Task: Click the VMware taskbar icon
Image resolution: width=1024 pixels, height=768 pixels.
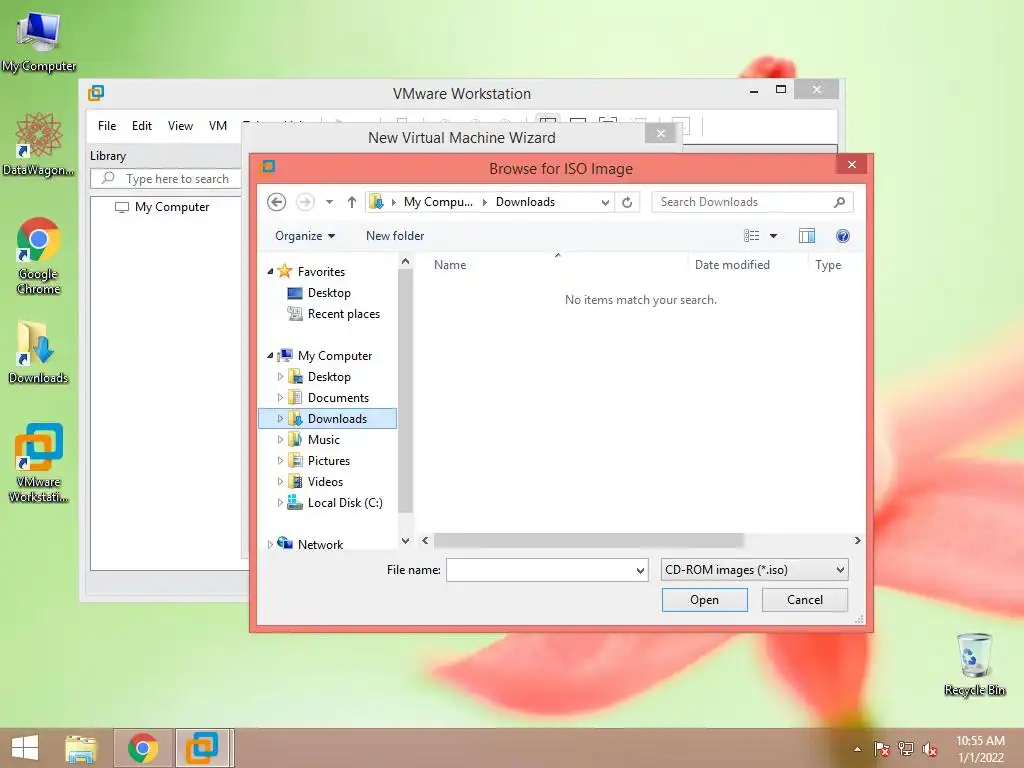Action: tap(202, 748)
